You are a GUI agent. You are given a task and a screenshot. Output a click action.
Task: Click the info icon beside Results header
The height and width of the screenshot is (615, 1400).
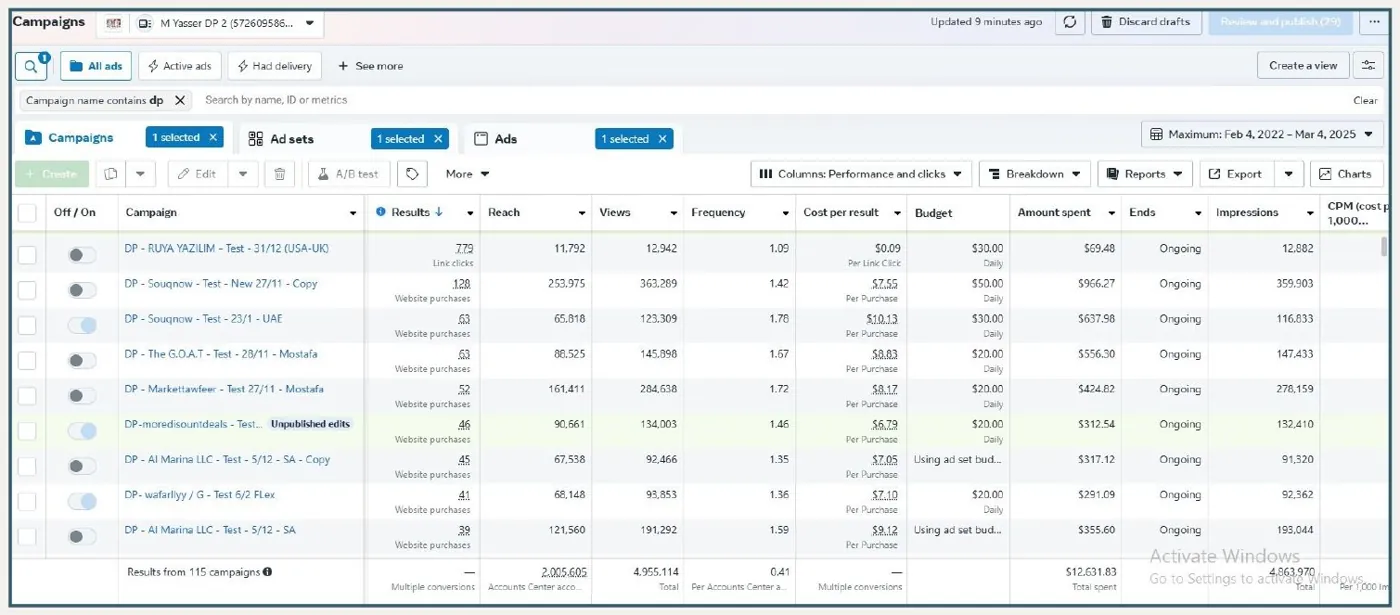(x=381, y=212)
